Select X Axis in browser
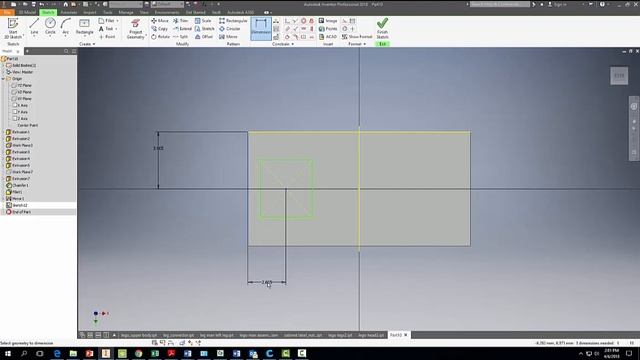The height and width of the screenshot is (360, 640). pyautogui.click(x=20, y=105)
